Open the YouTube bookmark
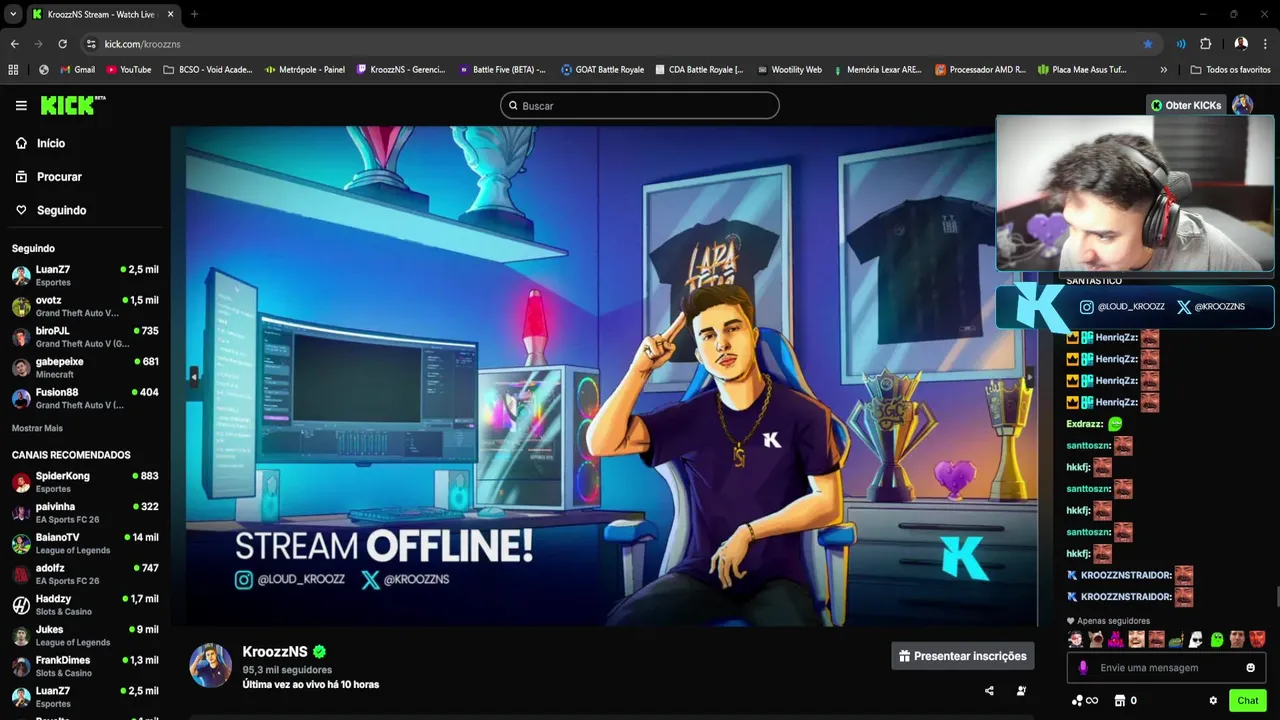The height and width of the screenshot is (720, 1280). [128, 70]
